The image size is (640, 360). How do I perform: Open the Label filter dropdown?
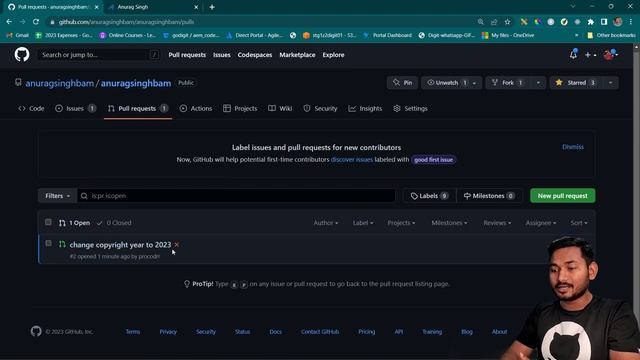(363, 223)
